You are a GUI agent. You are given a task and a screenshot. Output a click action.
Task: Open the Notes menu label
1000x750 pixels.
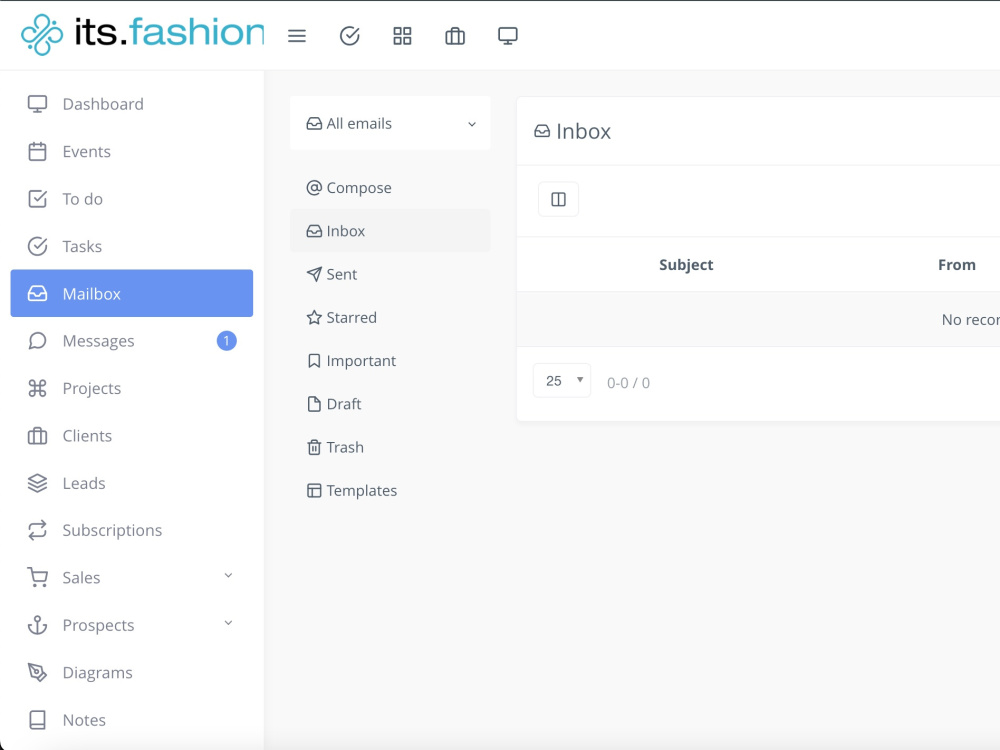[84, 720]
